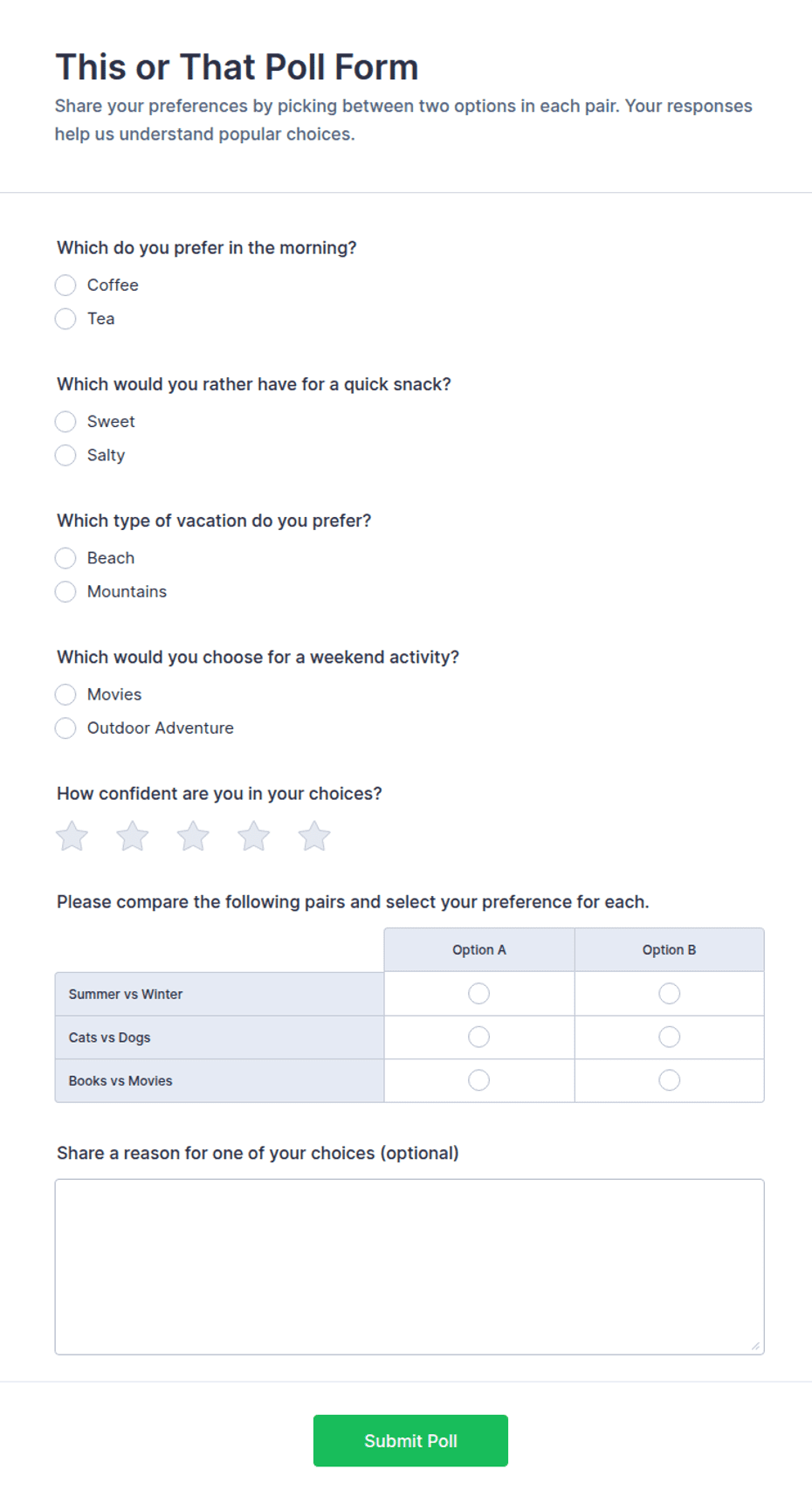Select Coffee as morning preference
Screen dimensions: 812x1510
tap(65, 286)
